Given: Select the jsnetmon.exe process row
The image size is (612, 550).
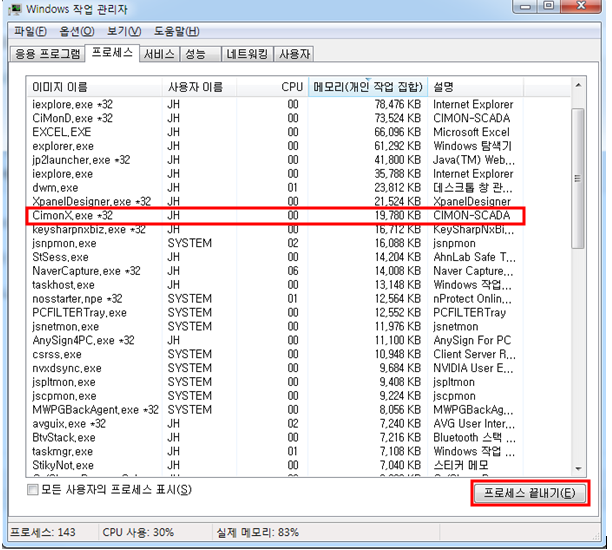Looking at the screenshot, I should pyautogui.click(x=275, y=326).
